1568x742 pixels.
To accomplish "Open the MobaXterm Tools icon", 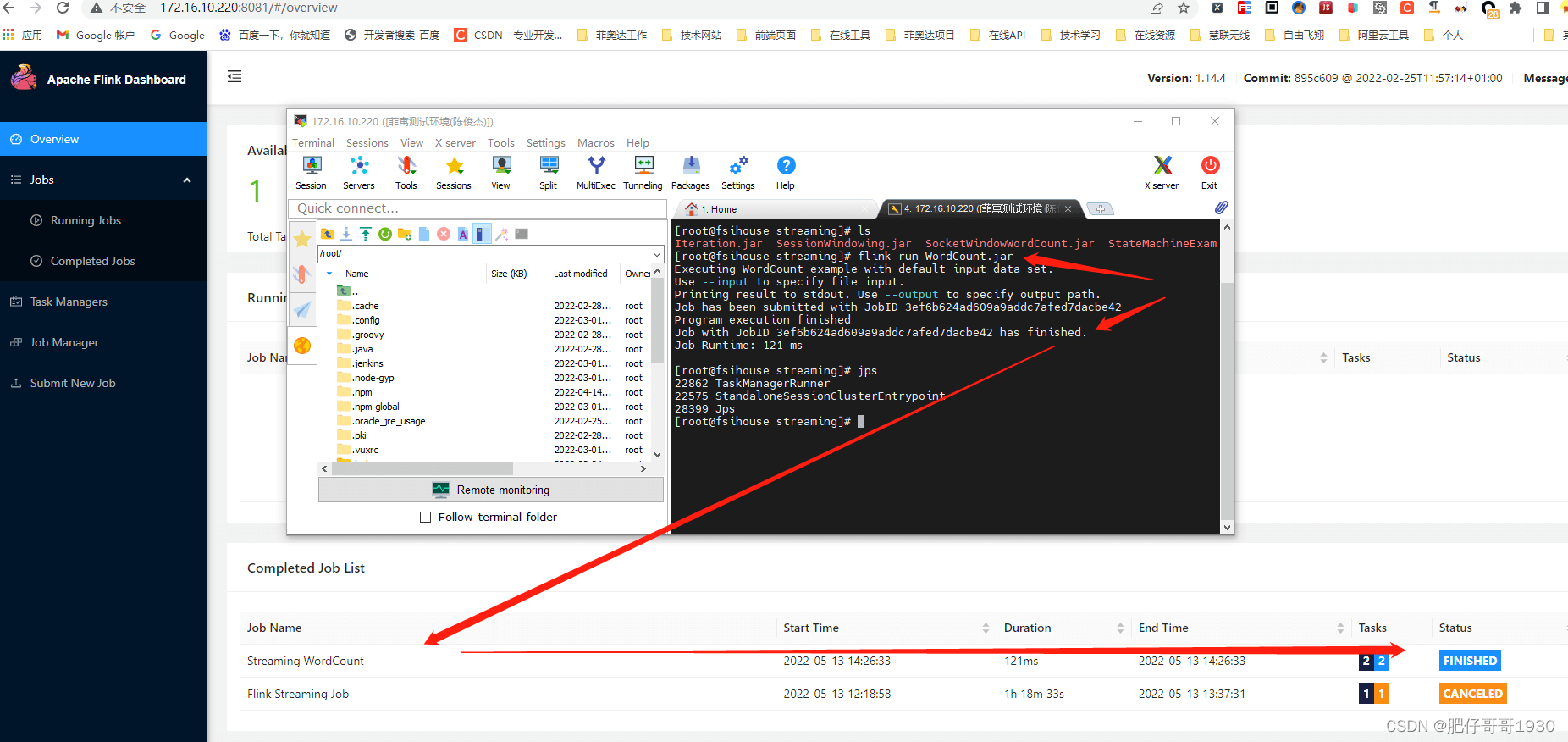I will 406,173.
